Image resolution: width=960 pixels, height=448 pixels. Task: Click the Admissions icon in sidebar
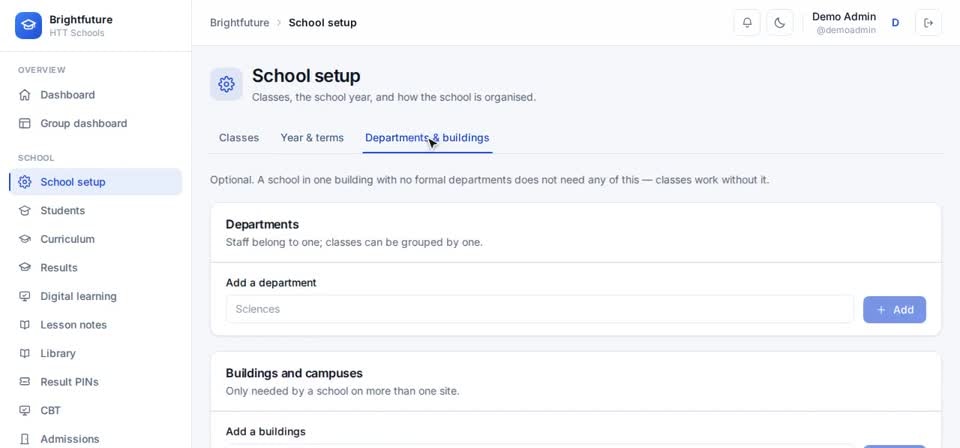(24, 439)
